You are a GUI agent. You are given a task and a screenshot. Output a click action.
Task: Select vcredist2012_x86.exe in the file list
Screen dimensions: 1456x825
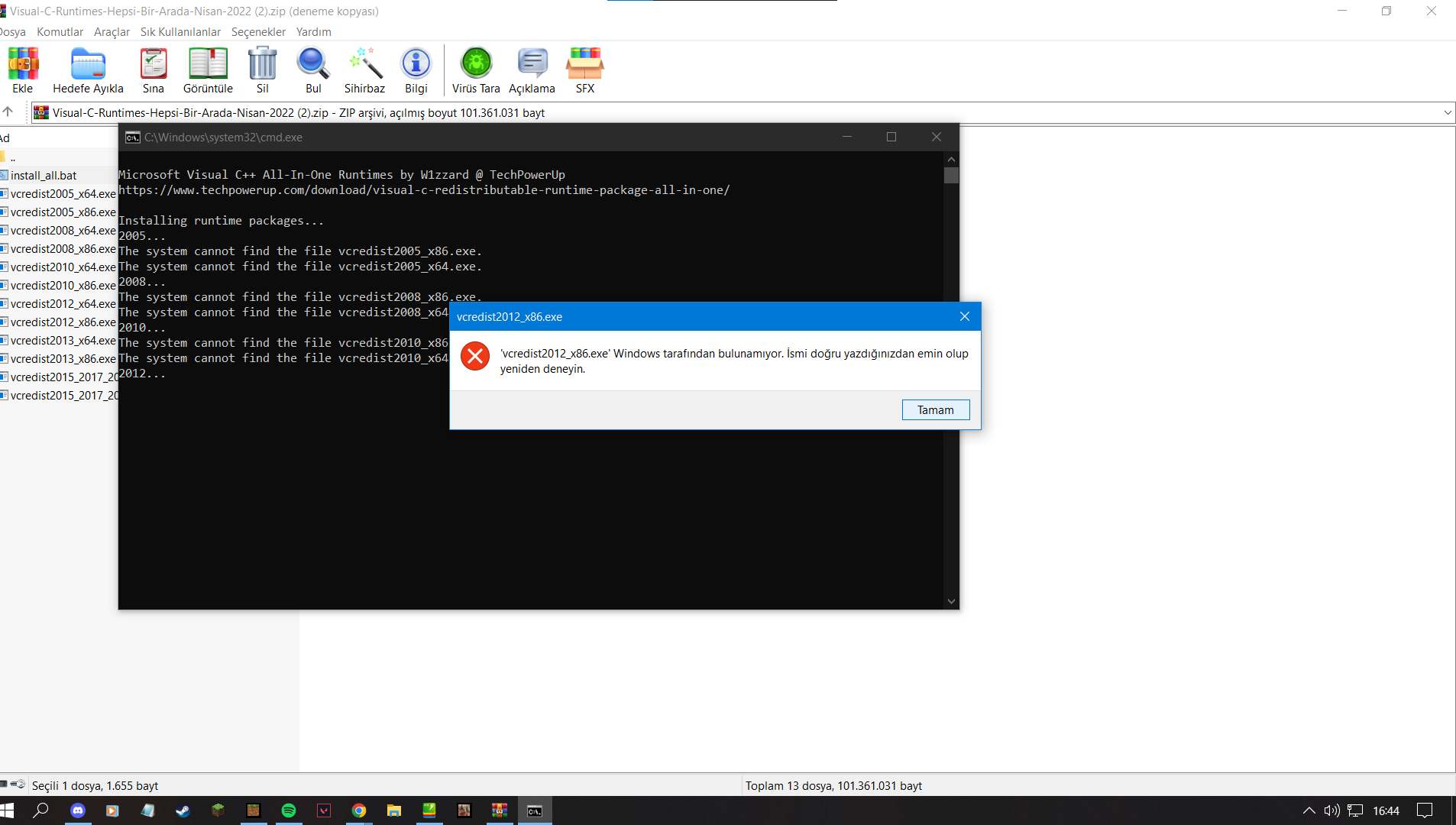click(59, 322)
